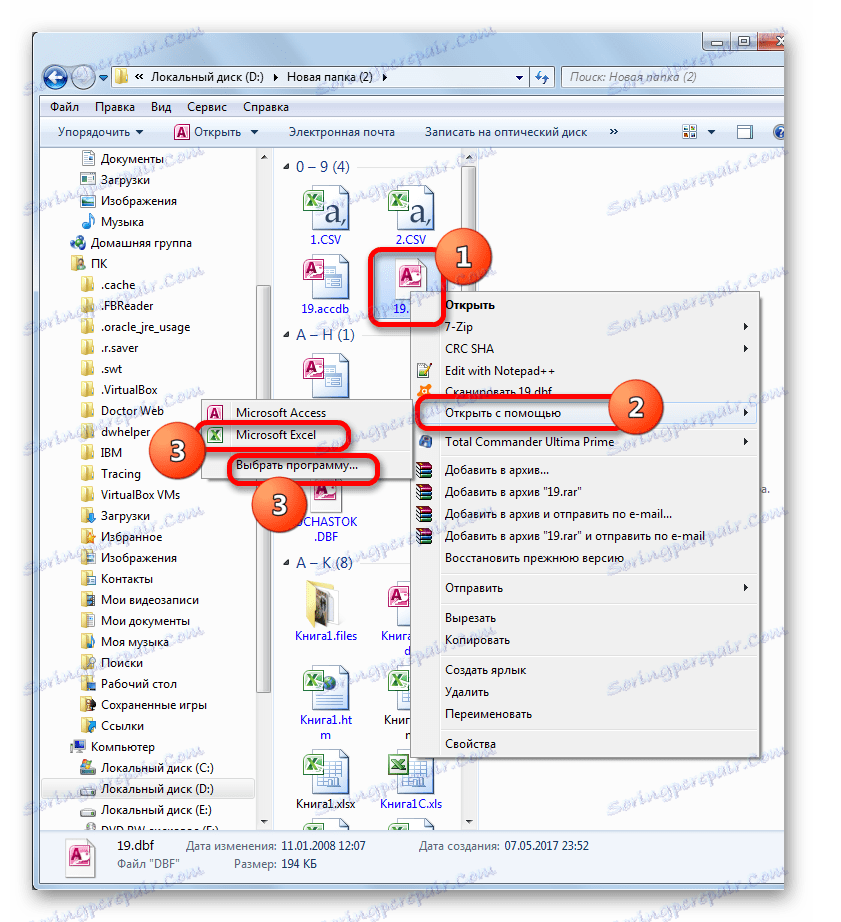Click WinRAR icon beside Добавить в архив...
The image size is (841, 922).
424,470
